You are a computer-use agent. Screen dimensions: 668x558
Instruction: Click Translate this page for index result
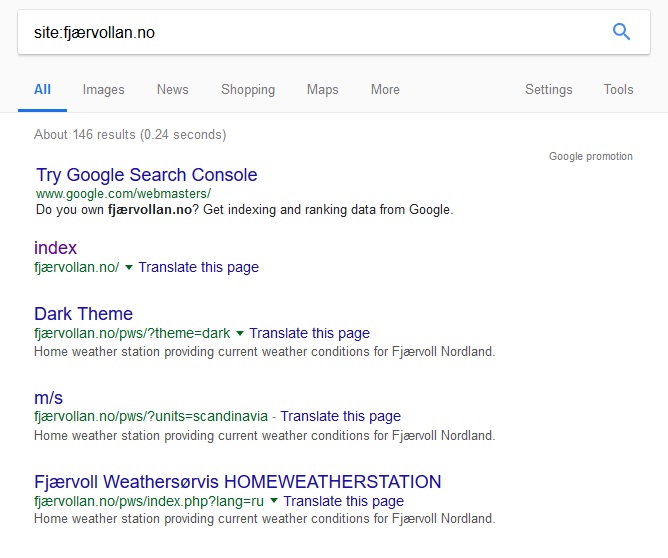[199, 267]
